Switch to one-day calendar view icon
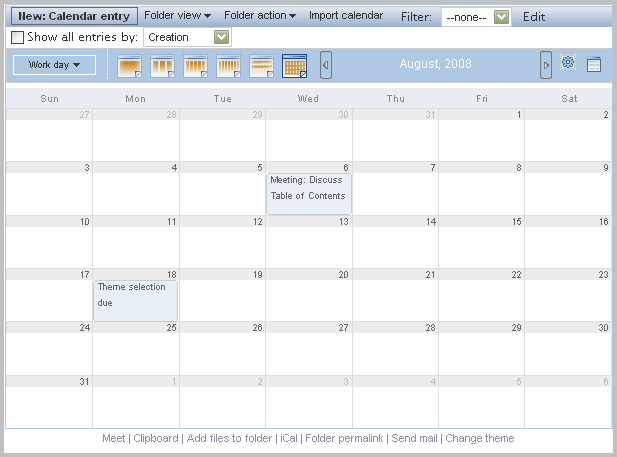The height and width of the screenshot is (457, 617). 129,66
